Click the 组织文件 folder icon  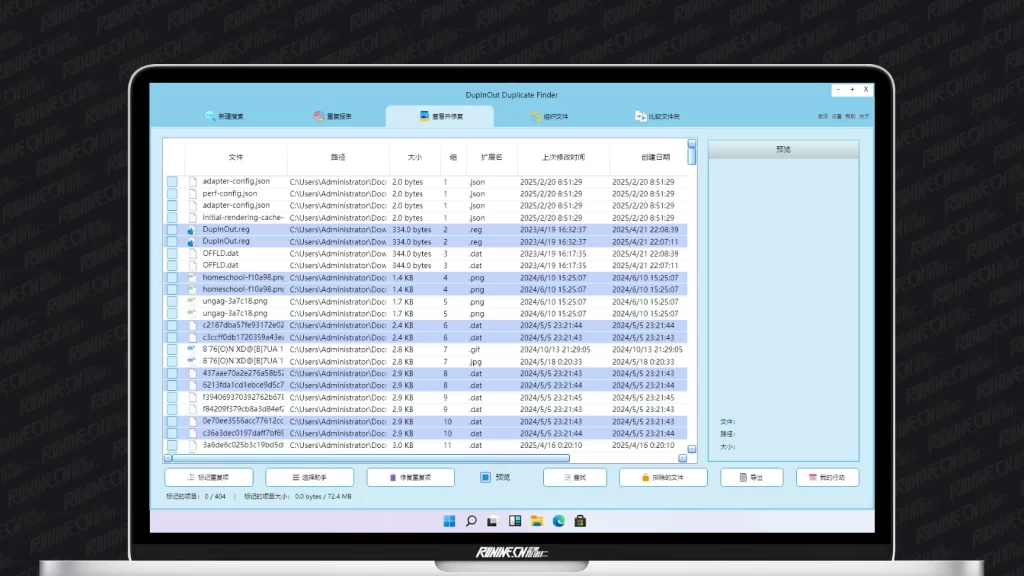536,117
